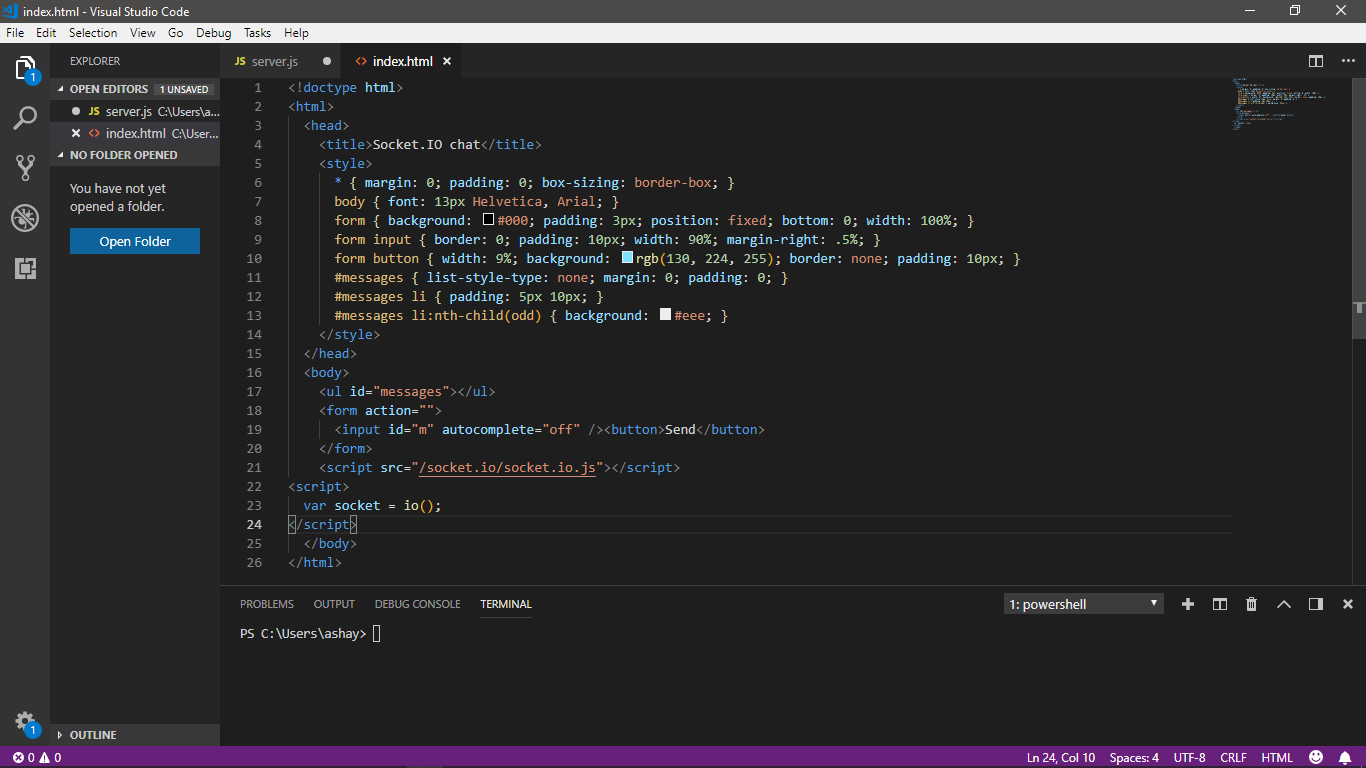Click the Manage gear icon
Viewport: 1366px width, 768px height.
click(x=25, y=721)
